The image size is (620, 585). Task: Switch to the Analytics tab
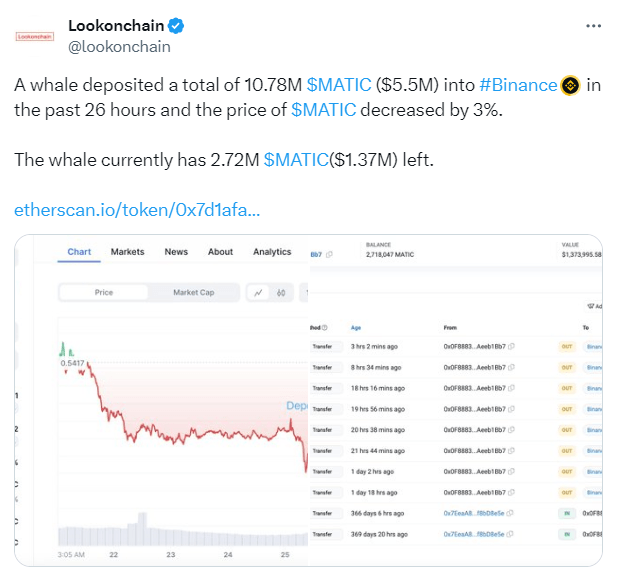272,252
